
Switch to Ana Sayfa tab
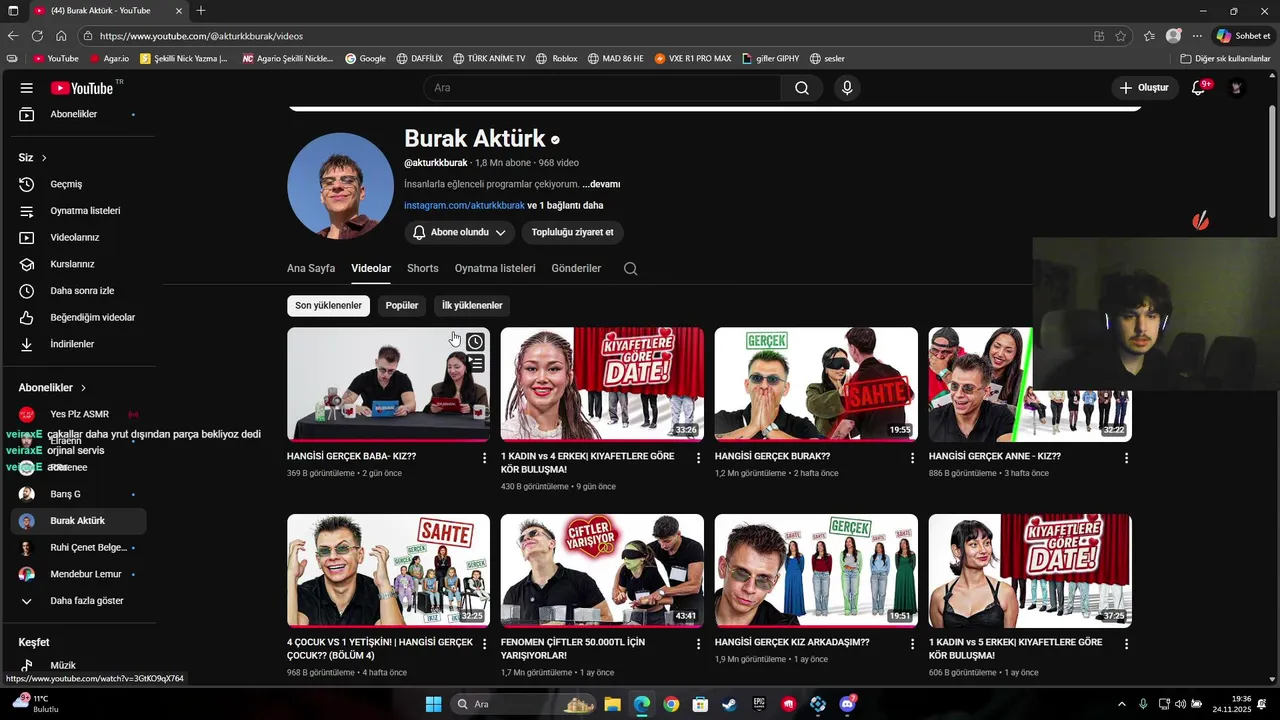pos(311,268)
